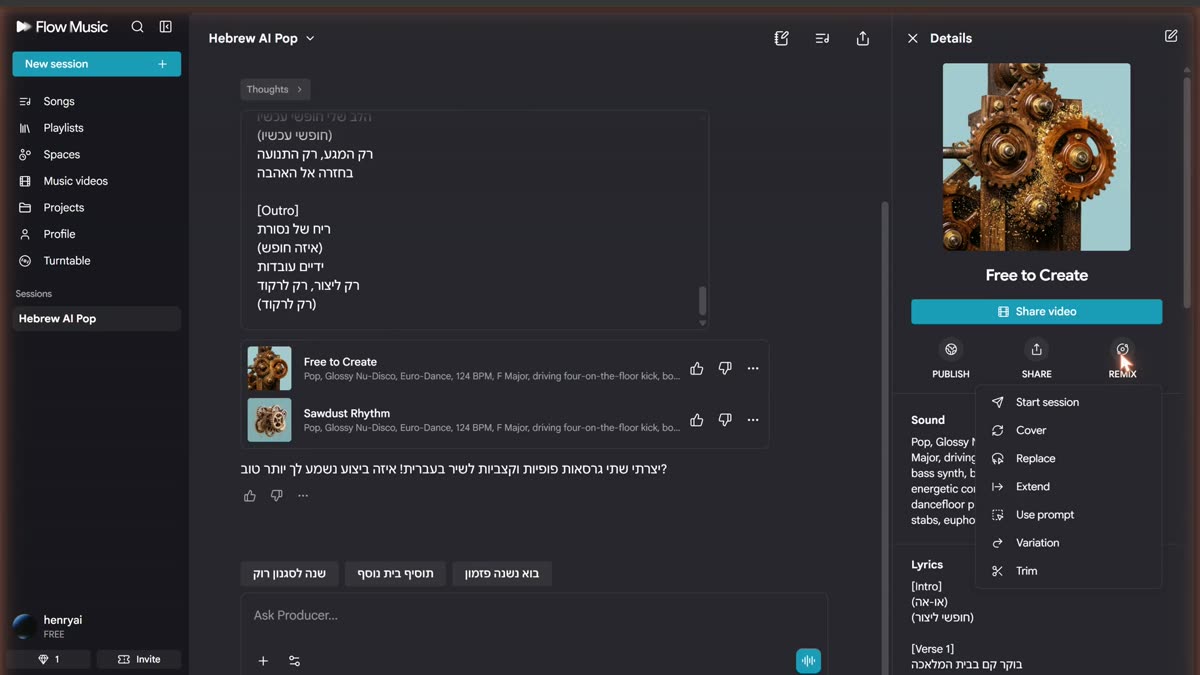The image size is (1200, 675).
Task: Play the Free to Create track thumbnail
Action: 270,369
